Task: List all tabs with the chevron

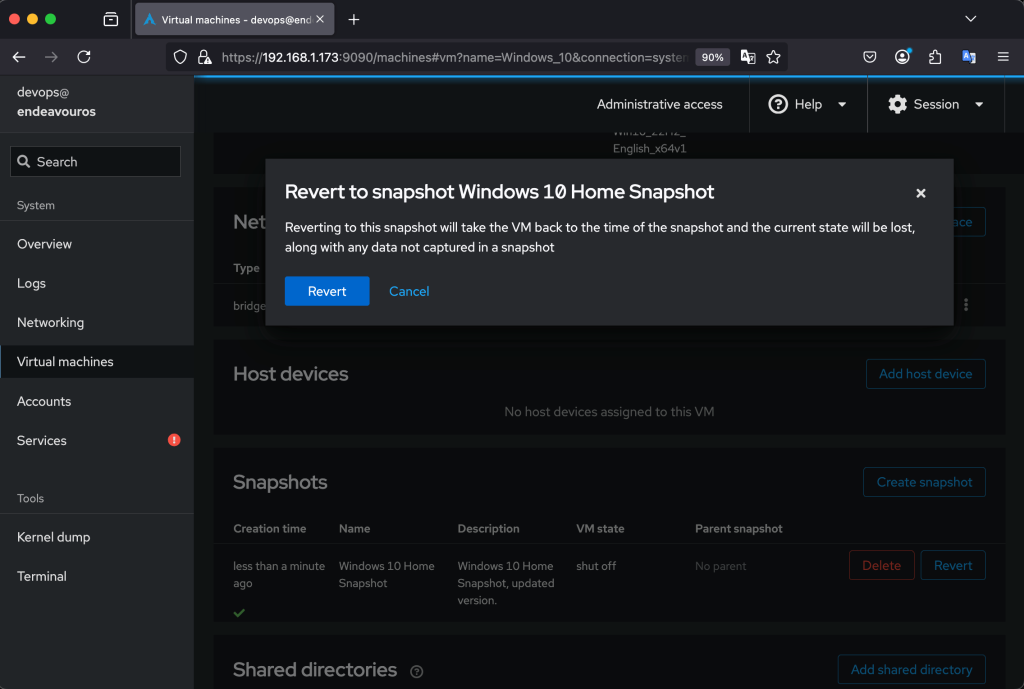Action: pyautogui.click(x=971, y=19)
